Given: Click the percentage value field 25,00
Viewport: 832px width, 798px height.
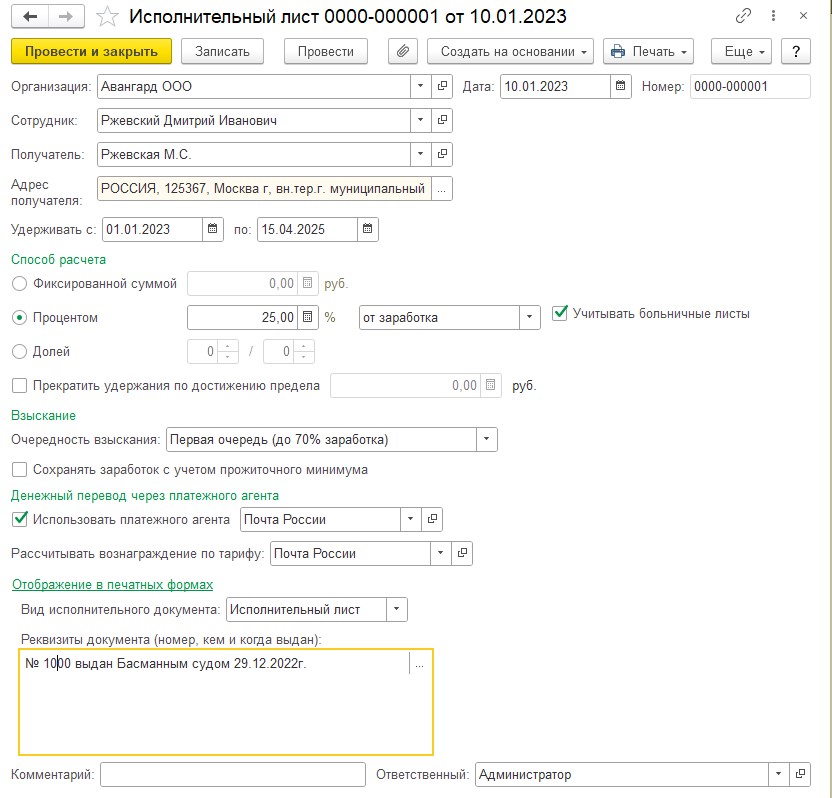Looking at the screenshot, I should (x=242, y=317).
